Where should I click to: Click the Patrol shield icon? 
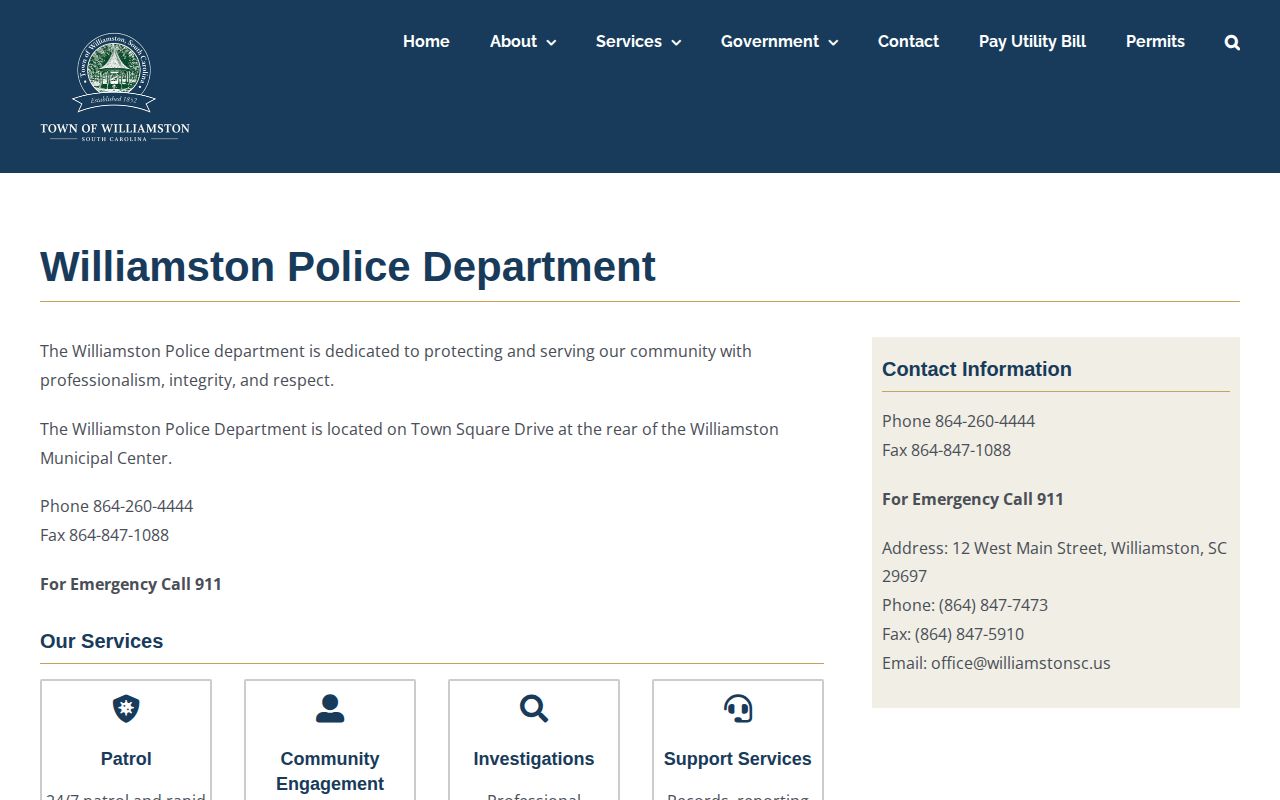tap(126, 709)
